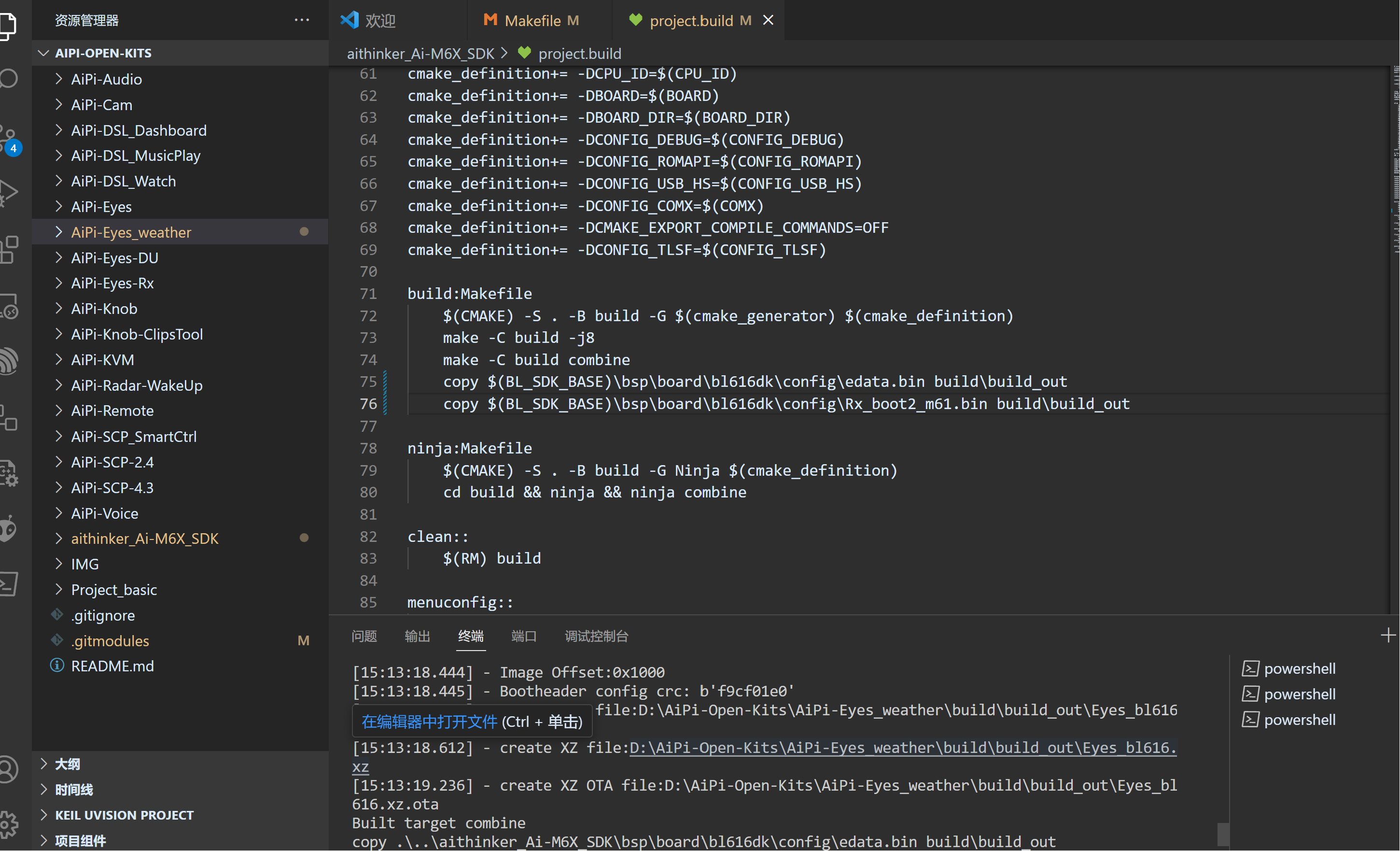
Task: Click the 资源管理器 explorer panel title
Action: click(x=87, y=20)
